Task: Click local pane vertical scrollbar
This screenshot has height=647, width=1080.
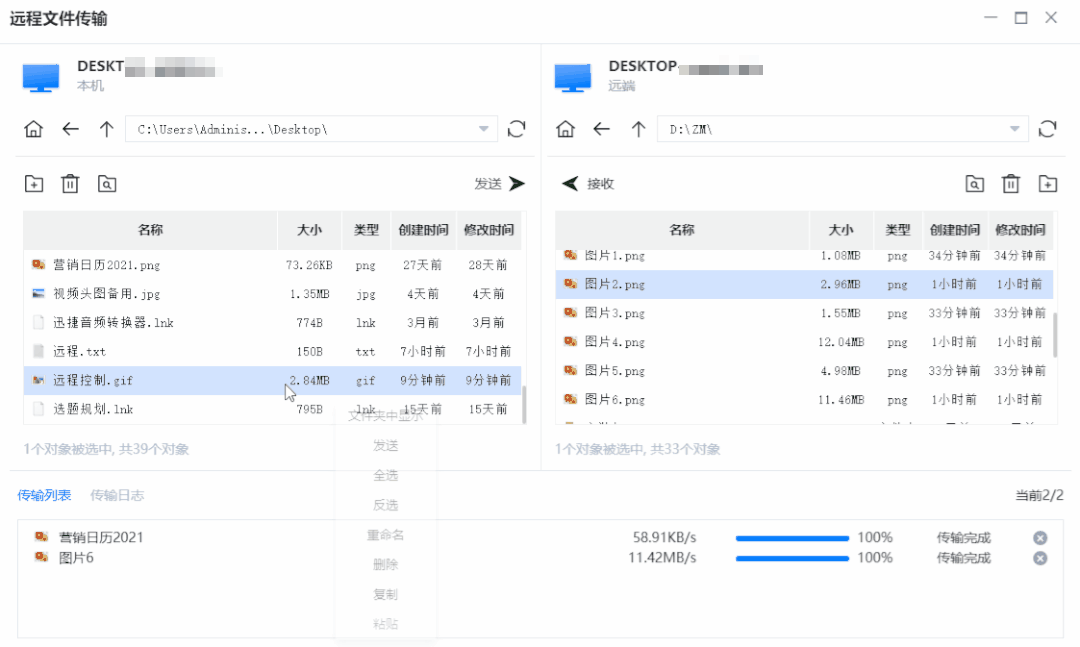Action: point(524,404)
